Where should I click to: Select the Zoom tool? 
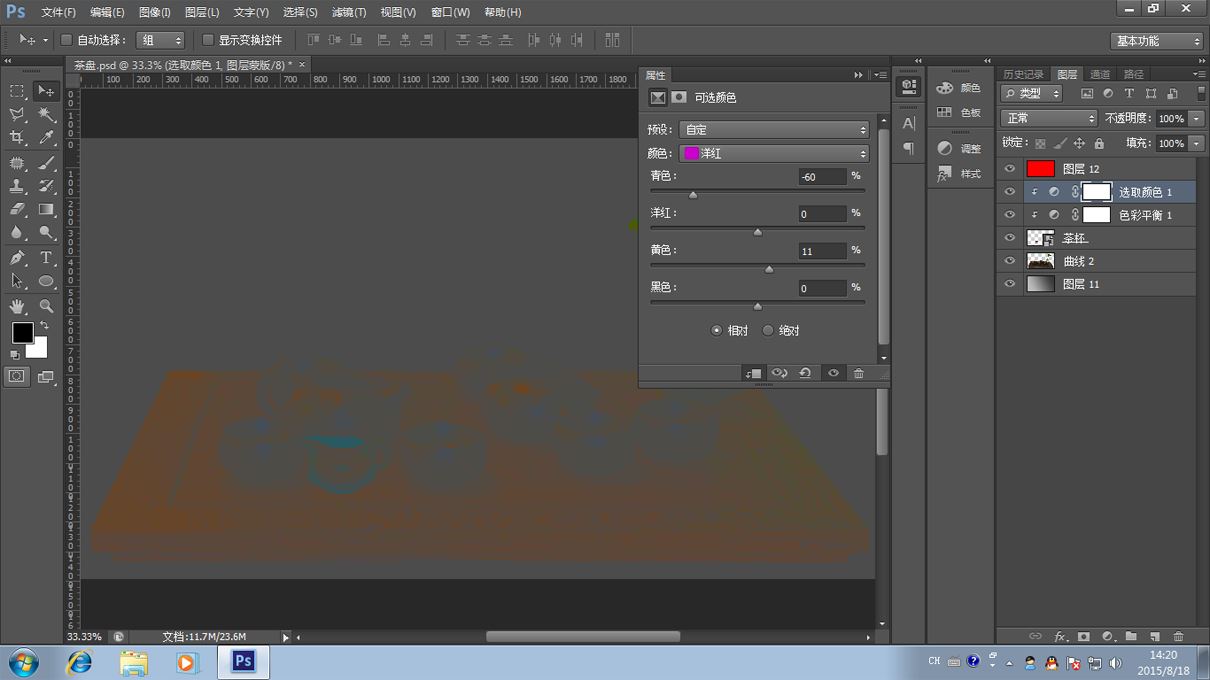click(46, 306)
